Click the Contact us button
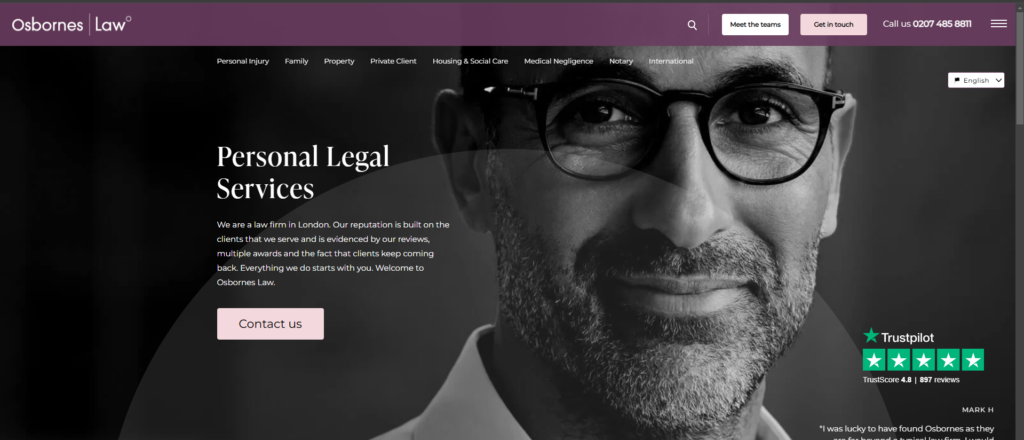This screenshot has width=1024, height=440. click(270, 324)
